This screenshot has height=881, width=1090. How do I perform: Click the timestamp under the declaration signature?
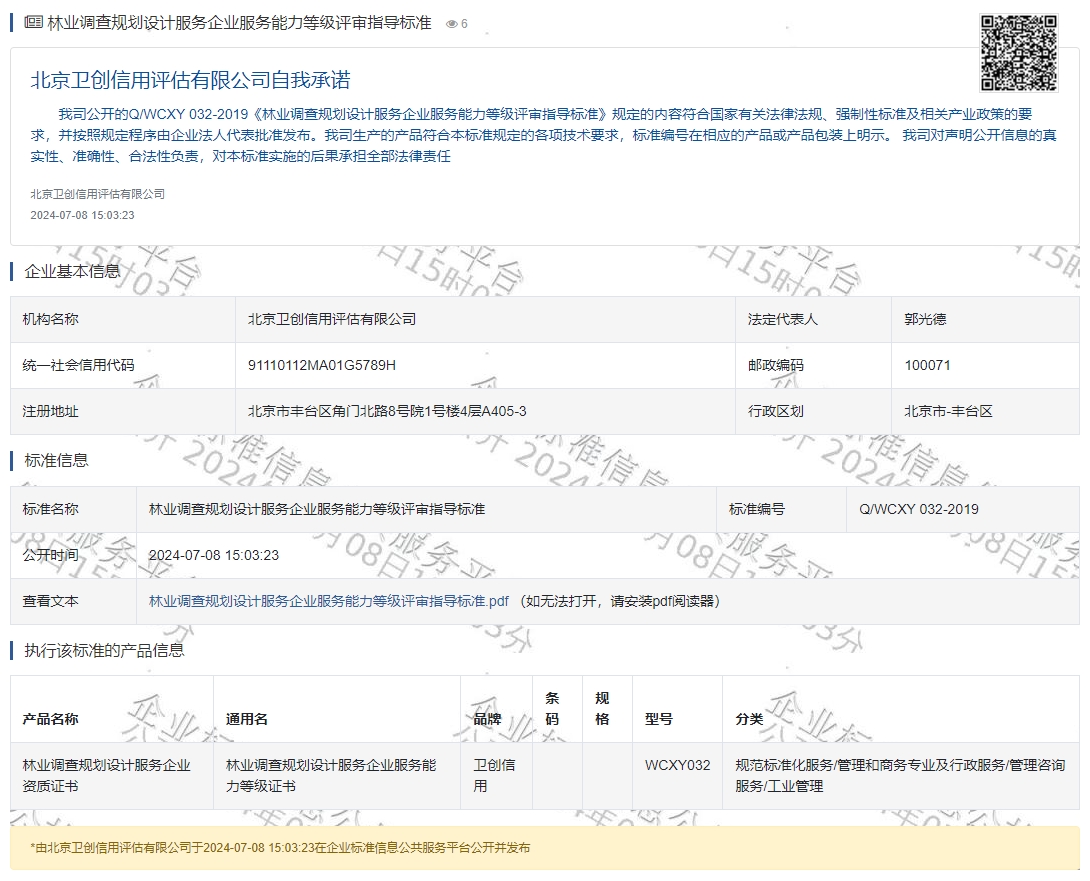point(82,215)
